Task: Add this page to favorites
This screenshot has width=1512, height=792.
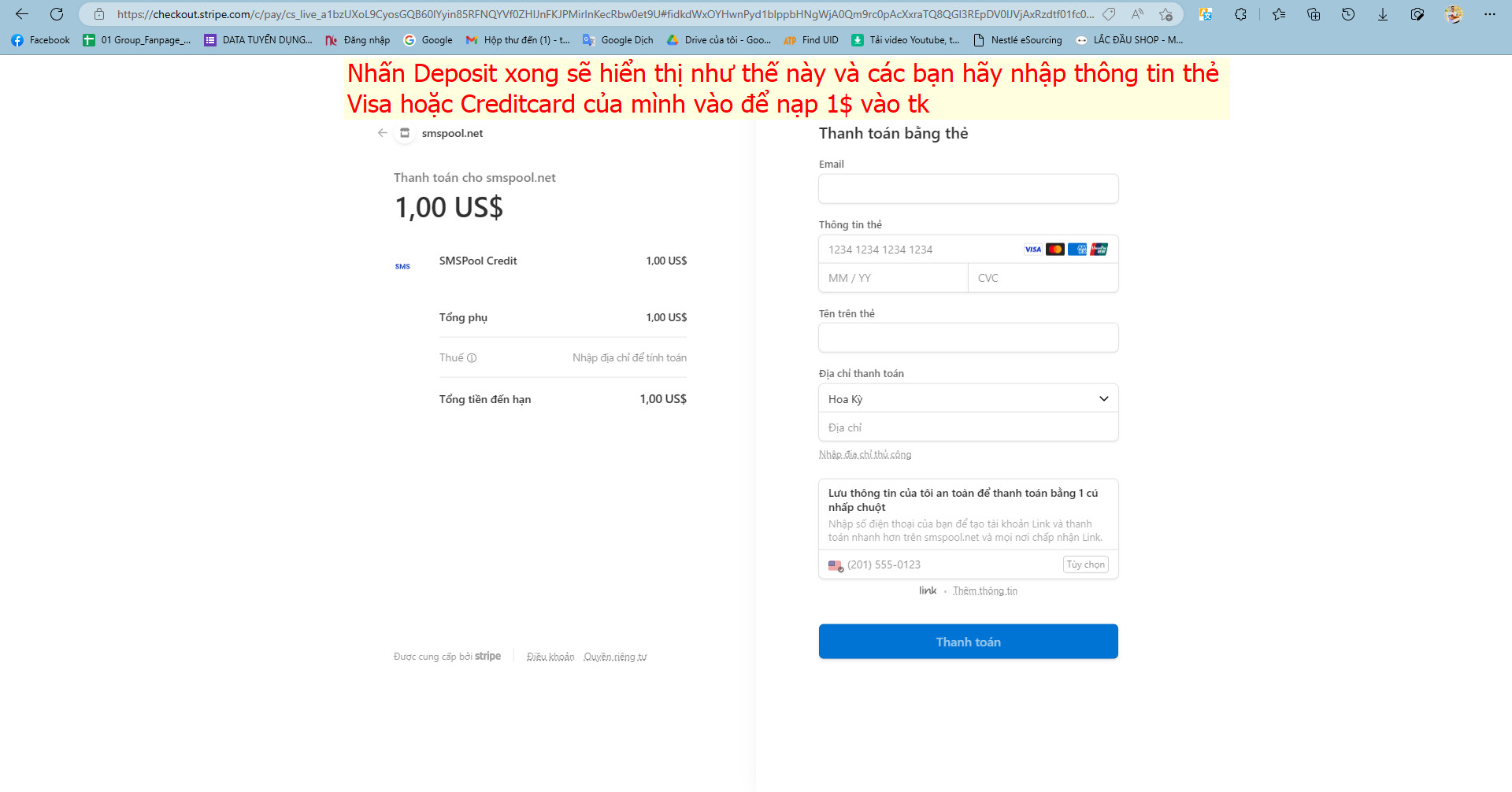Action: (1165, 14)
